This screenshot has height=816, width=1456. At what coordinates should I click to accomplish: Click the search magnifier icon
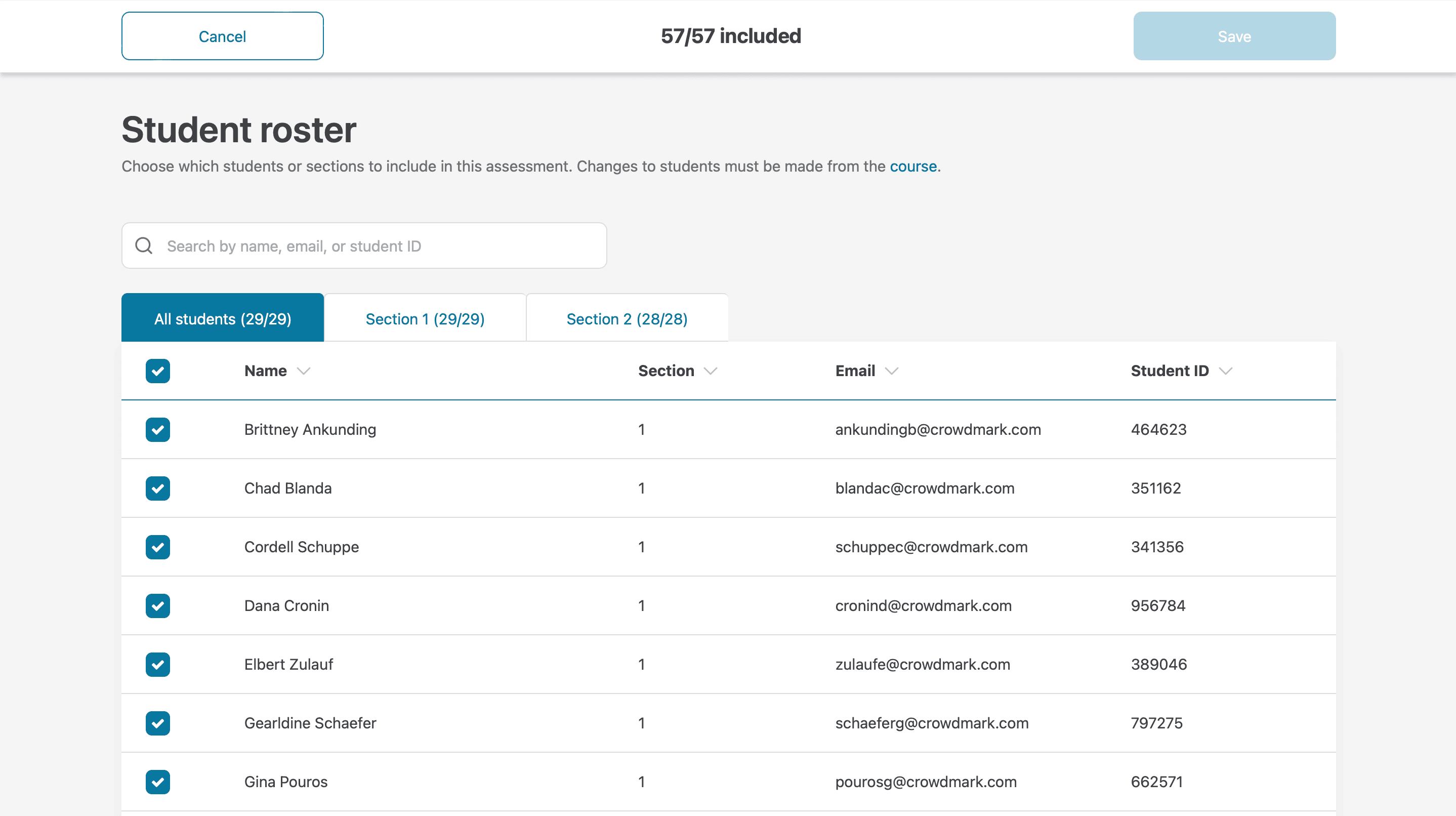point(144,246)
